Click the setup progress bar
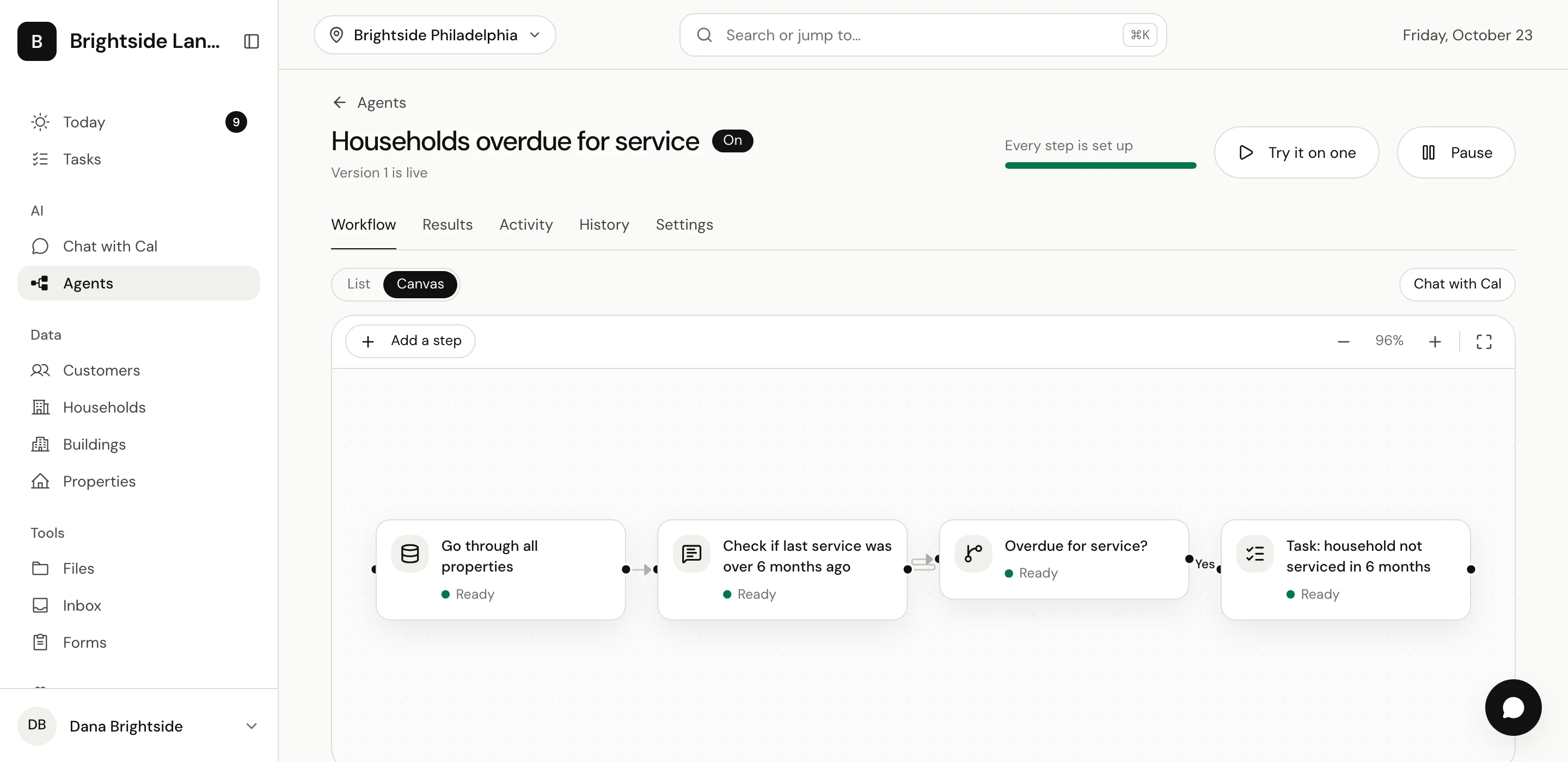 click(x=1100, y=165)
